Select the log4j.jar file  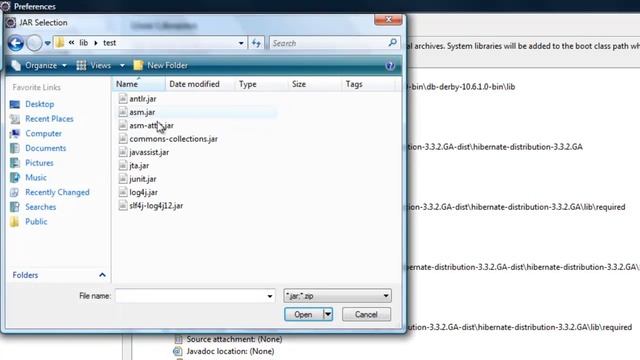click(143, 192)
